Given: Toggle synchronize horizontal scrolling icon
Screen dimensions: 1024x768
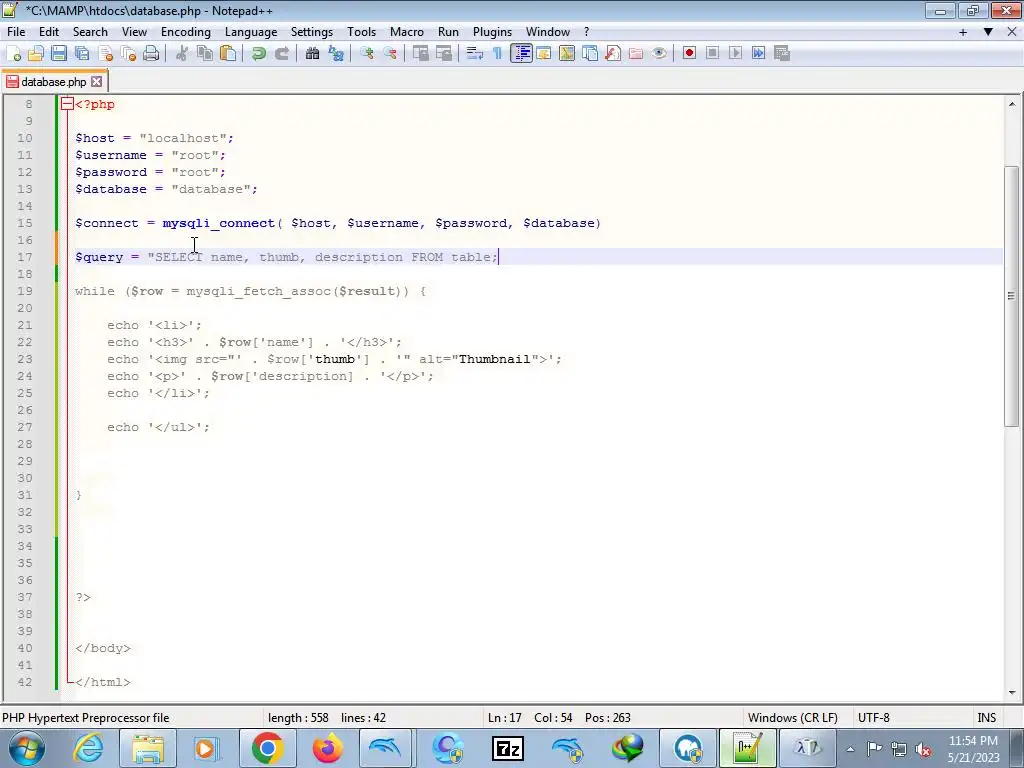Looking at the screenshot, I should point(443,54).
